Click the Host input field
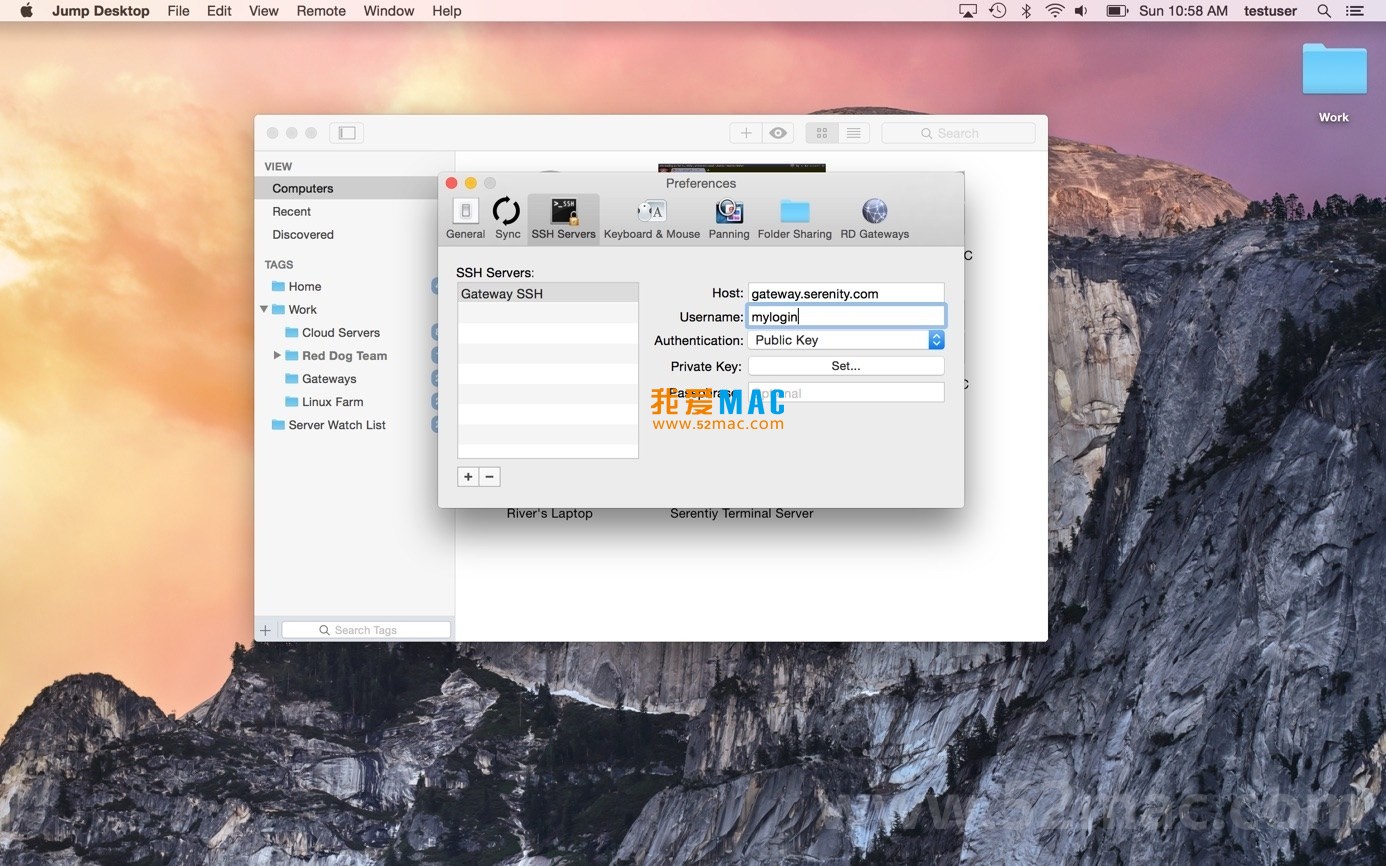 [846, 293]
